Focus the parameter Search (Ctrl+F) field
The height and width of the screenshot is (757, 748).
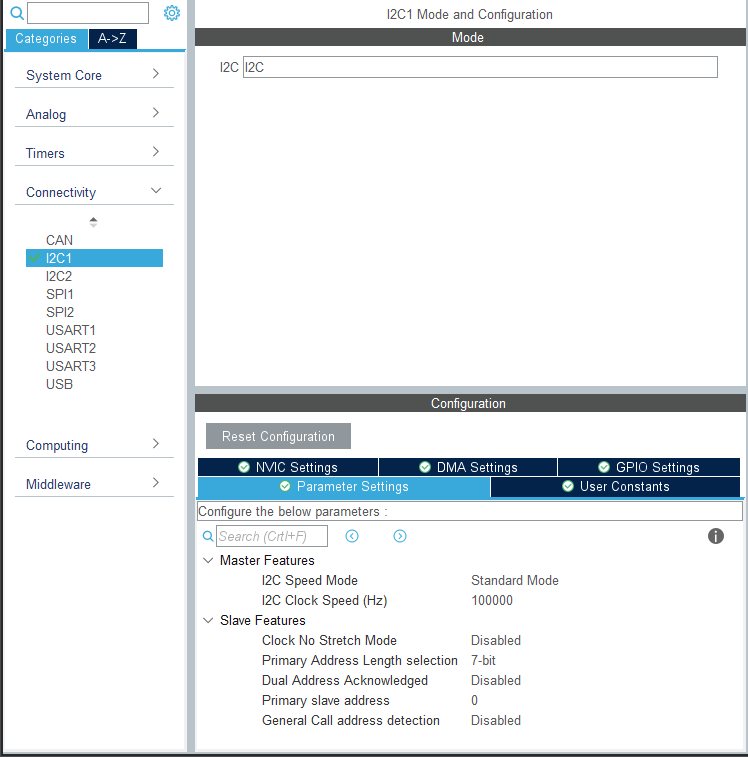tap(272, 536)
